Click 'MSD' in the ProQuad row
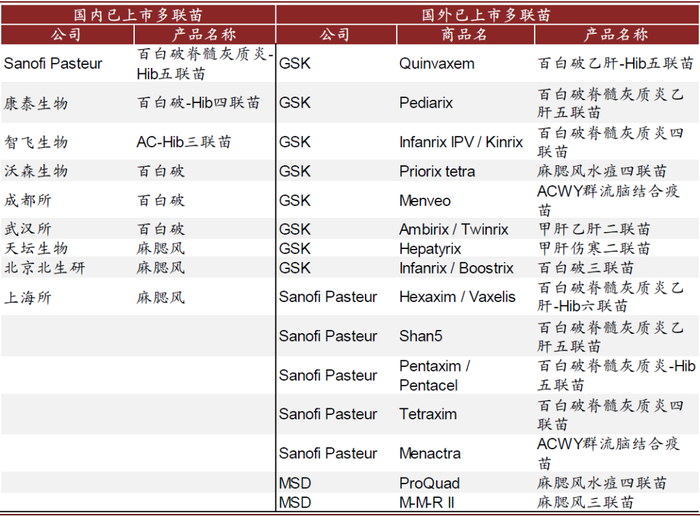The height and width of the screenshot is (516, 700). (x=295, y=483)
